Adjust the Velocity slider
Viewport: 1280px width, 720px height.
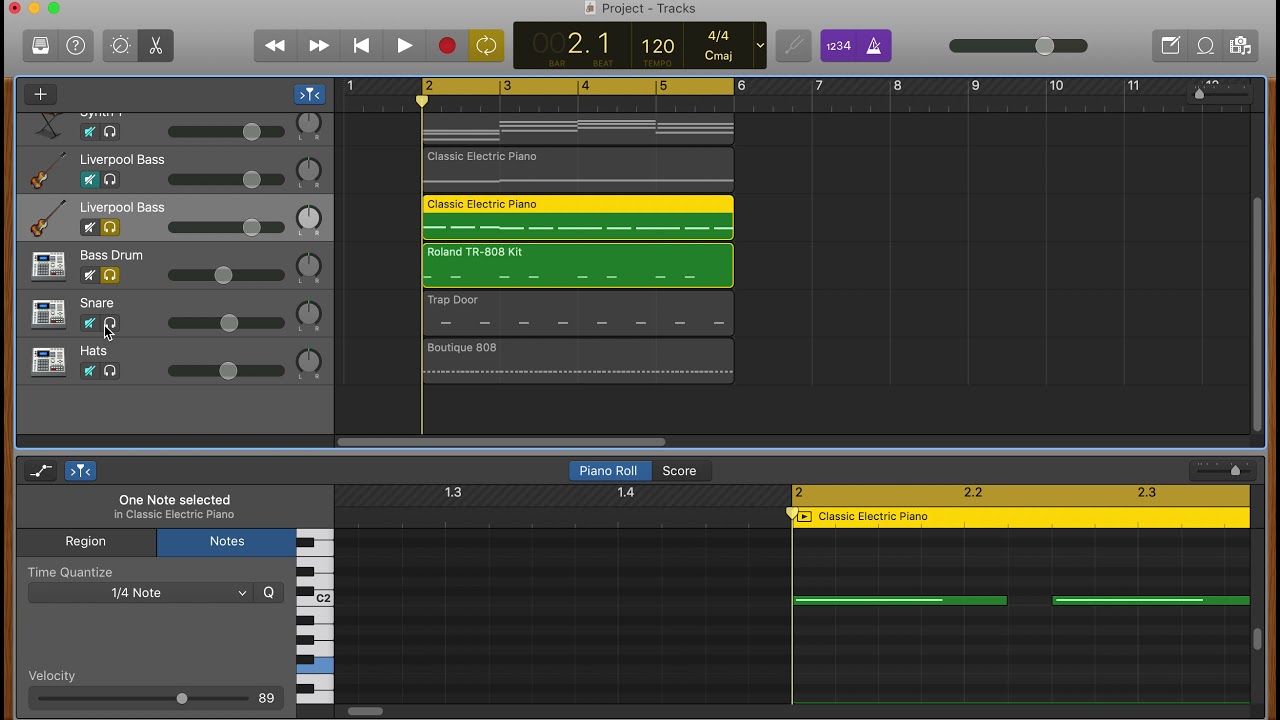click(143, 698)
